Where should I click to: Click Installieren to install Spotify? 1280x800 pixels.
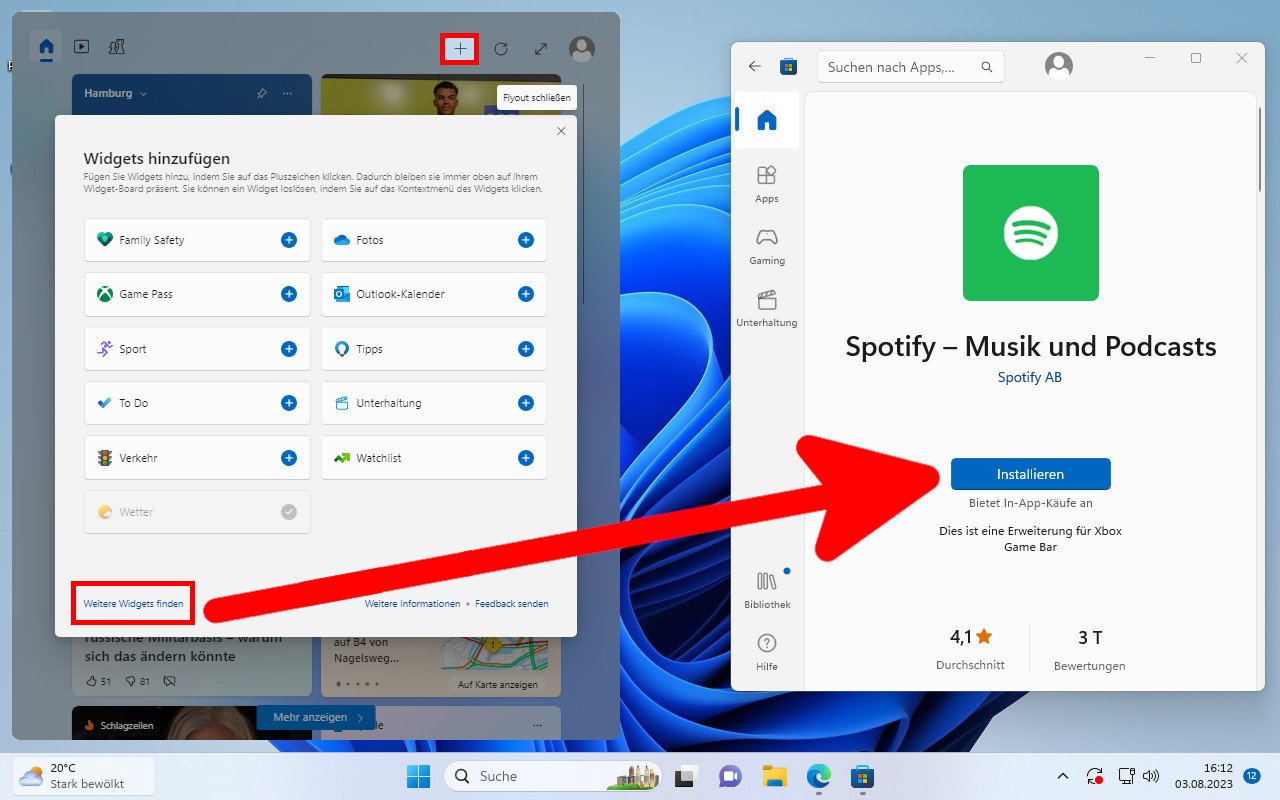click(1031, 474)
